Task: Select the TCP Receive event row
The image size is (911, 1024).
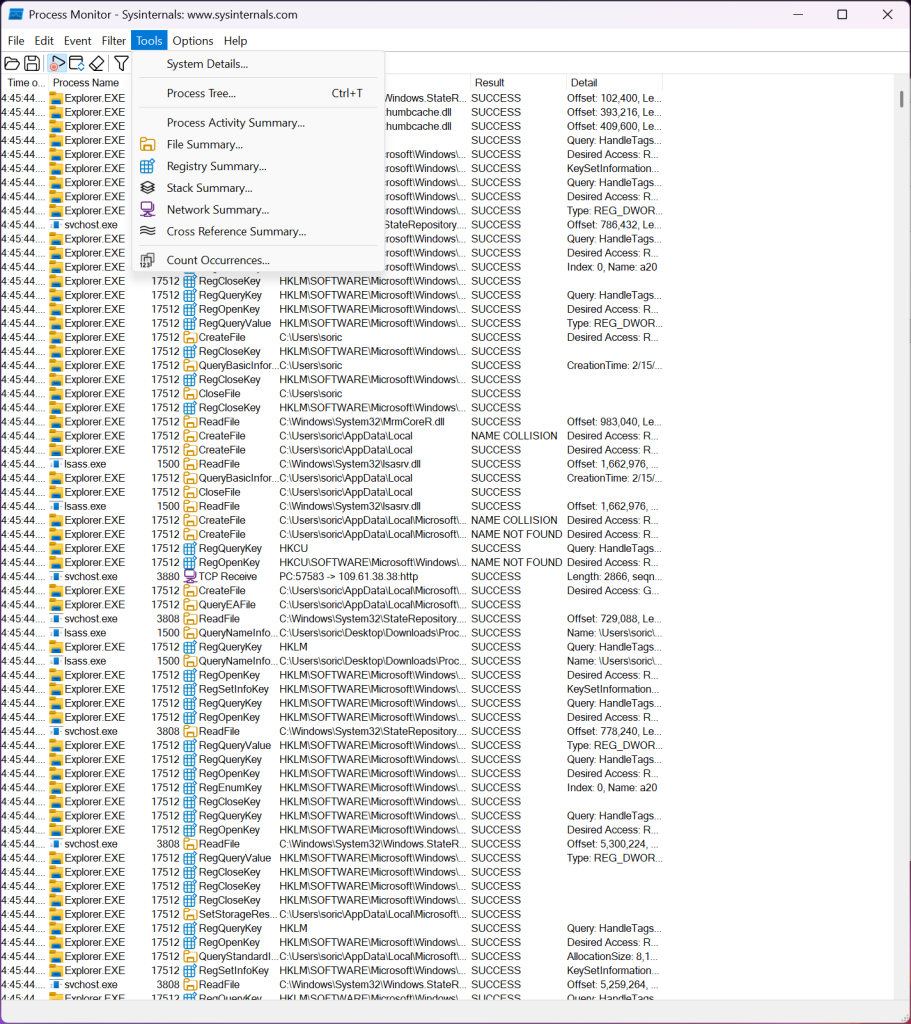Action: click(x=332, y=577)
